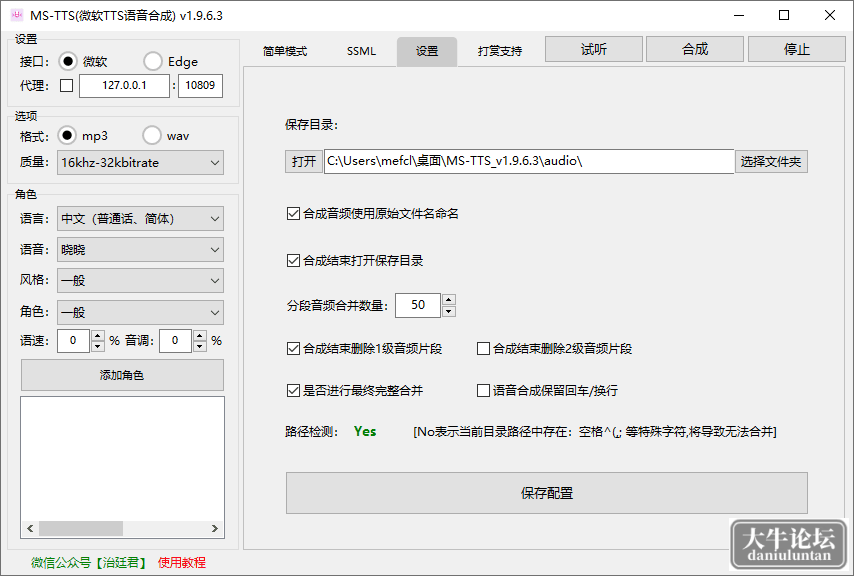Choose wav format radio button
This screenshot has width=854, height=576.
coord(151,136)
